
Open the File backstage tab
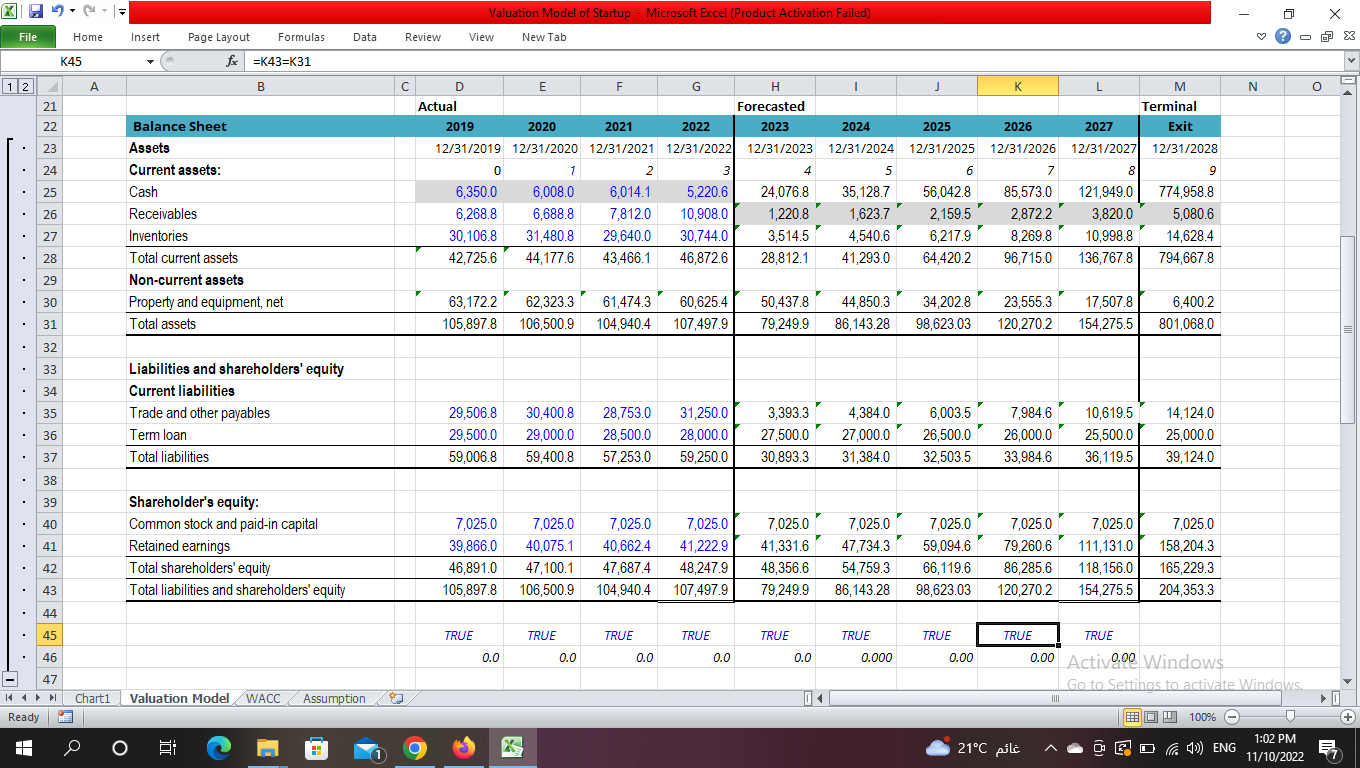pos(27,37)
